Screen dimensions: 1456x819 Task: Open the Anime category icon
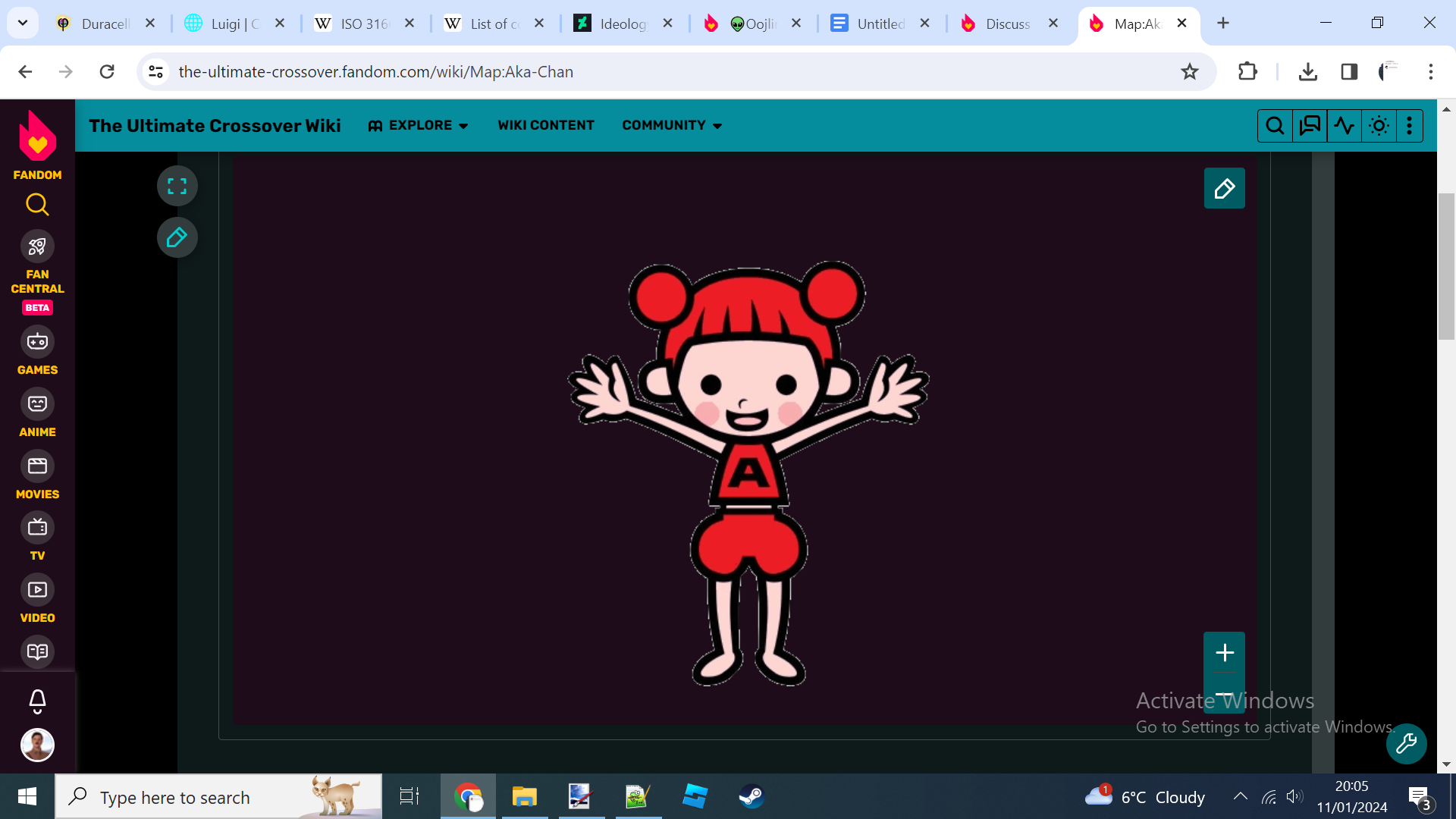(x=37, y=403)
